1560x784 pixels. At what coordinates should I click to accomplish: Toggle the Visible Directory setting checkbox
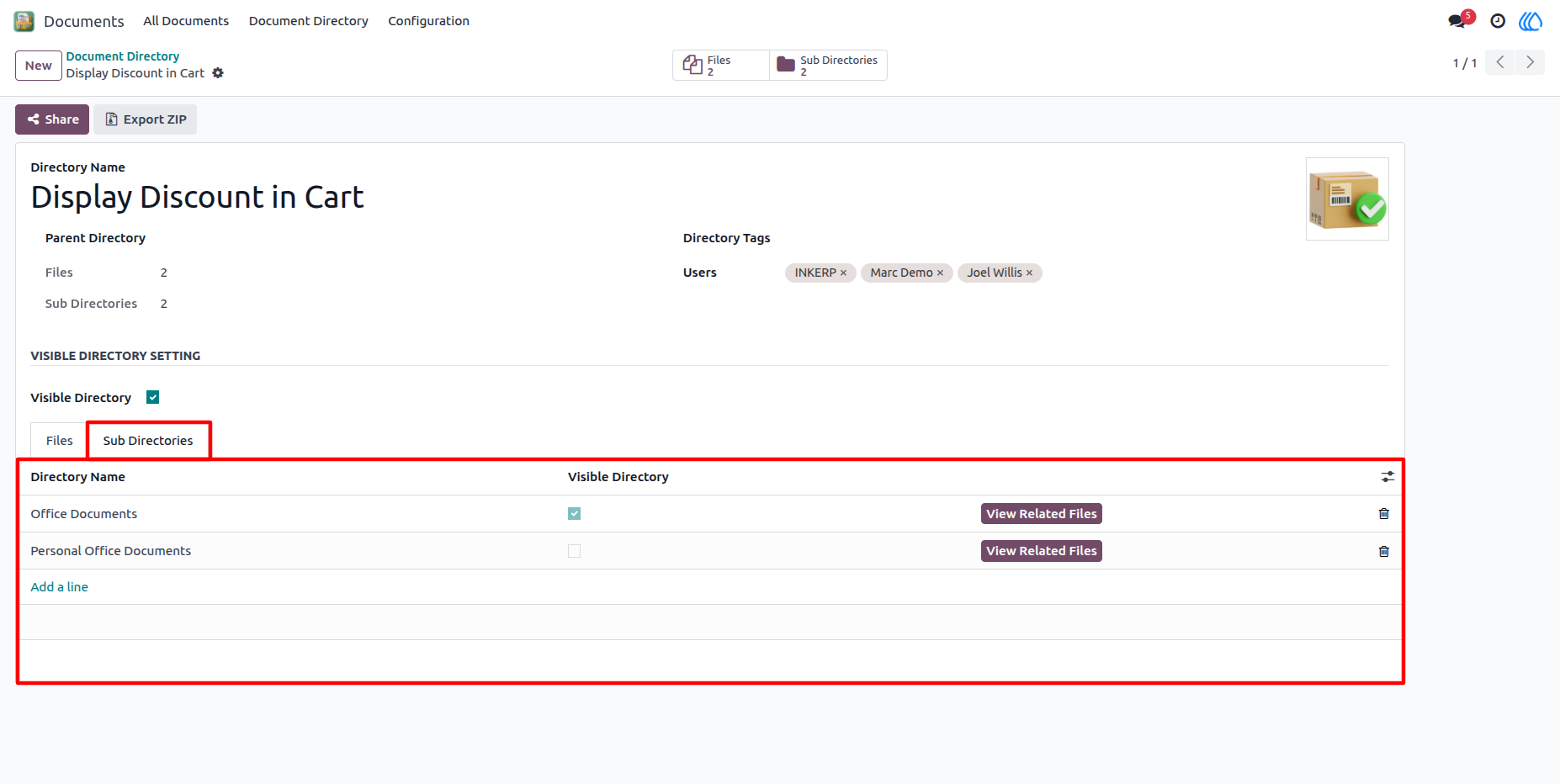click(153, 397)
